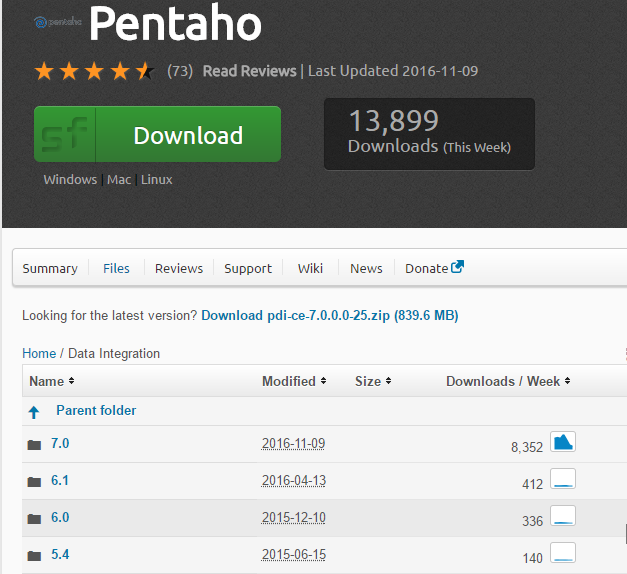This screenshot has width=627, height=574.
Task: Click the 2015-06-15 modified date
Action: [294, 554]
